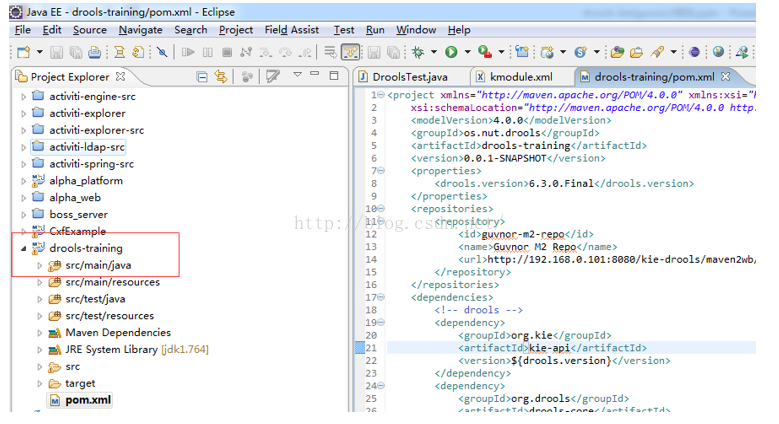Viewport: 779px width, 424px height.
Task: Open the Search flashlight dropdown arrow
Action: click(674, 52)
